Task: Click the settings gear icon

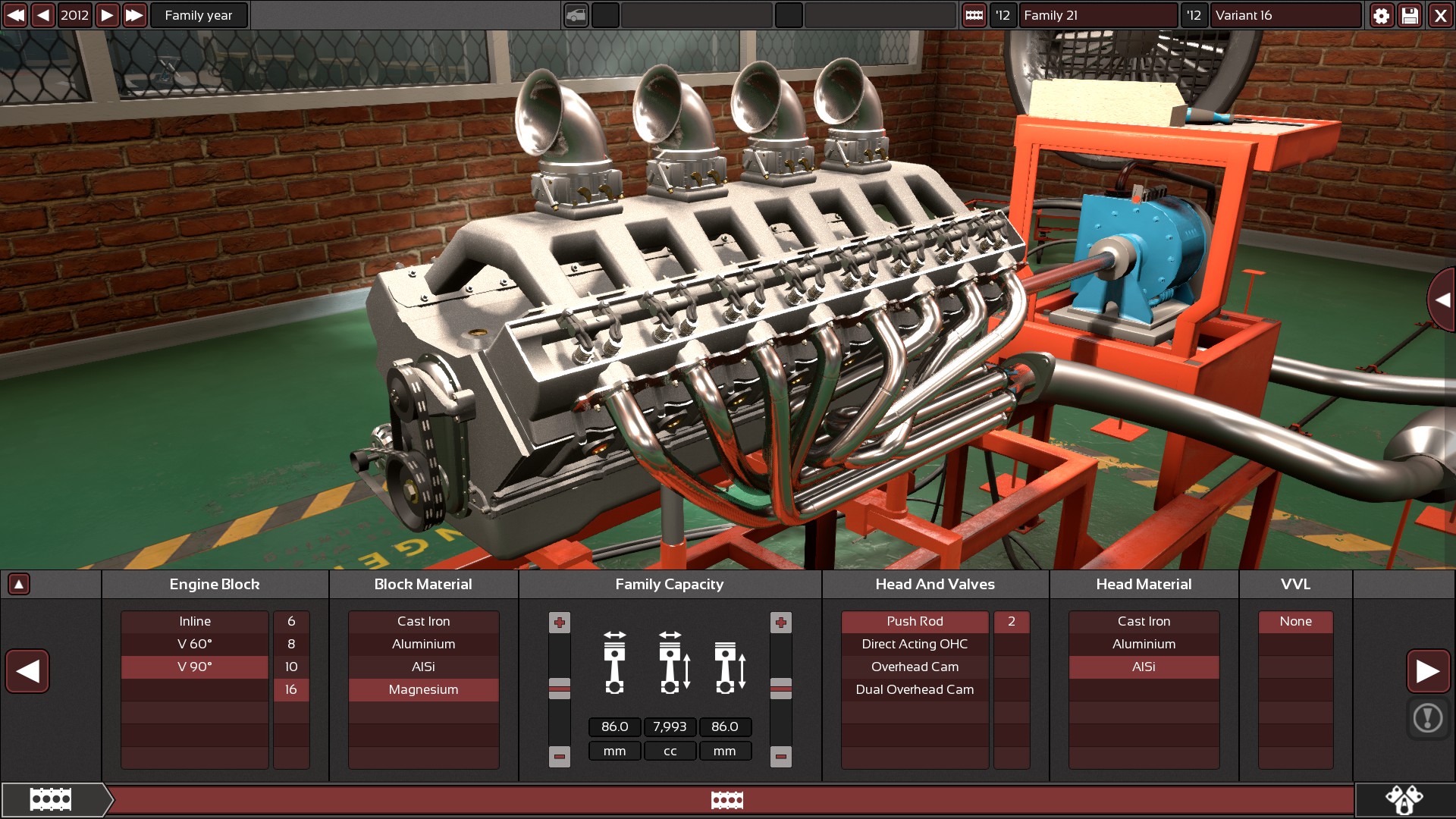Action: 1381,15
